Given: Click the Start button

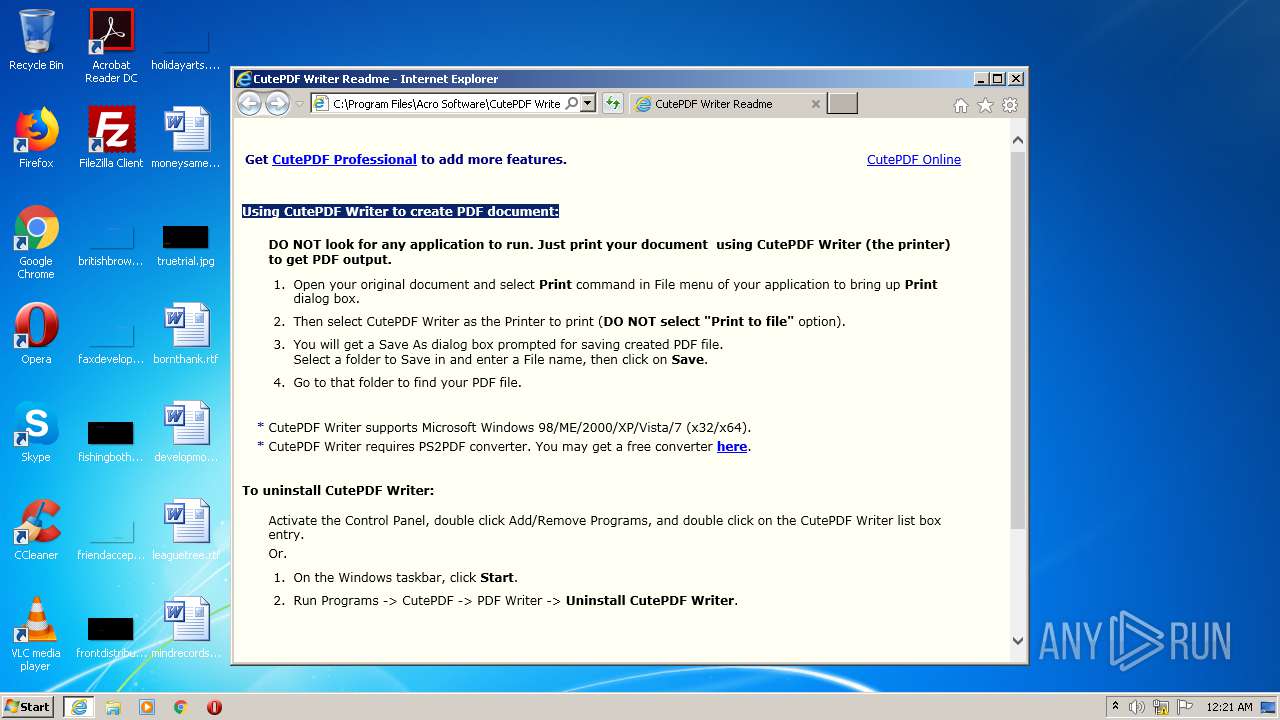Looking at the screenshot, I should pyautogui.click(x=28, y=707).
